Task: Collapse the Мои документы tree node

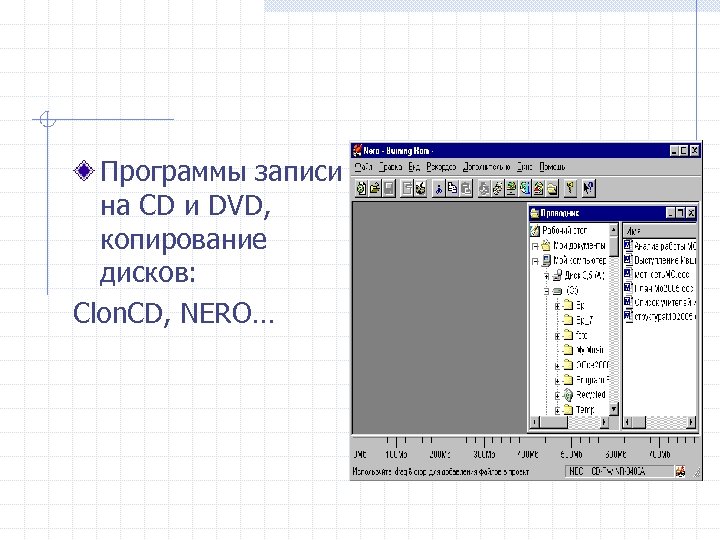Action: point(535,247)
